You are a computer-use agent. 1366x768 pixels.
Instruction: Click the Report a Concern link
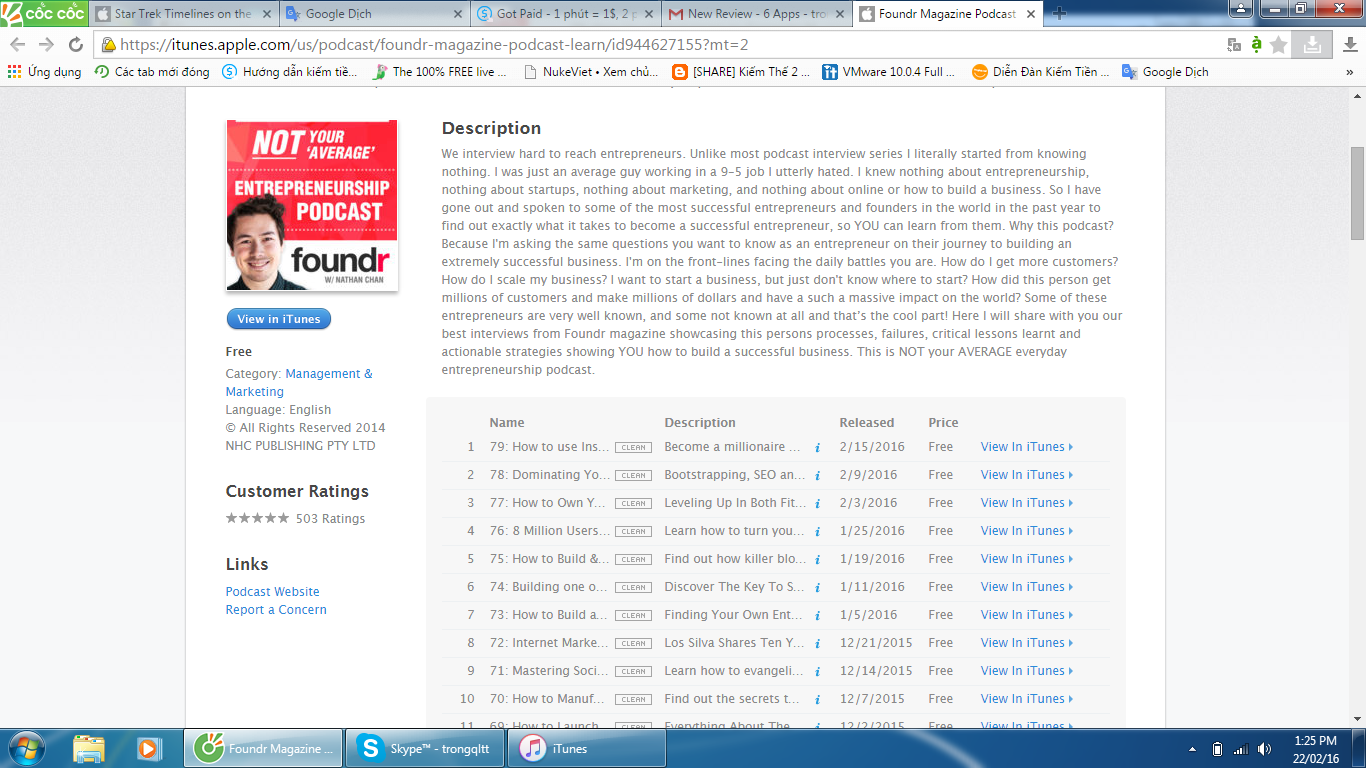276,610
